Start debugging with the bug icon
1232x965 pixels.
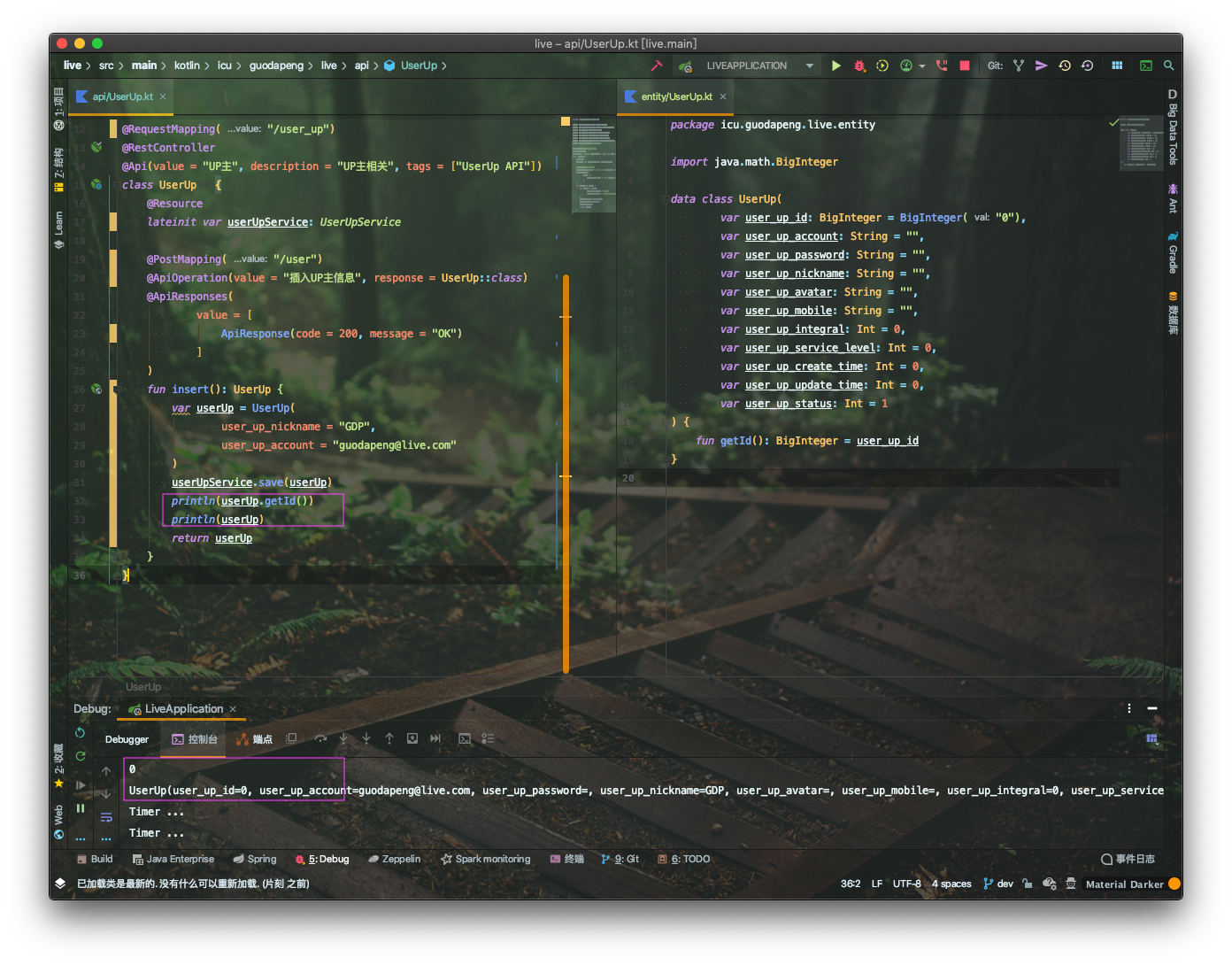859,66
